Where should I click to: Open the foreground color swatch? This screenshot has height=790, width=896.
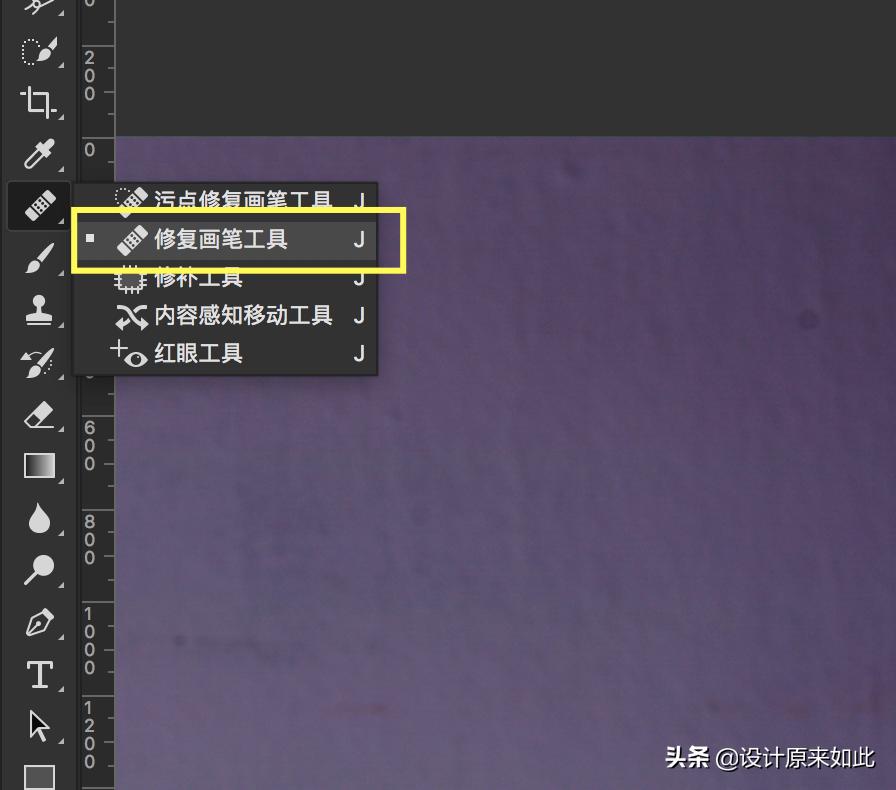click(38, 775)
